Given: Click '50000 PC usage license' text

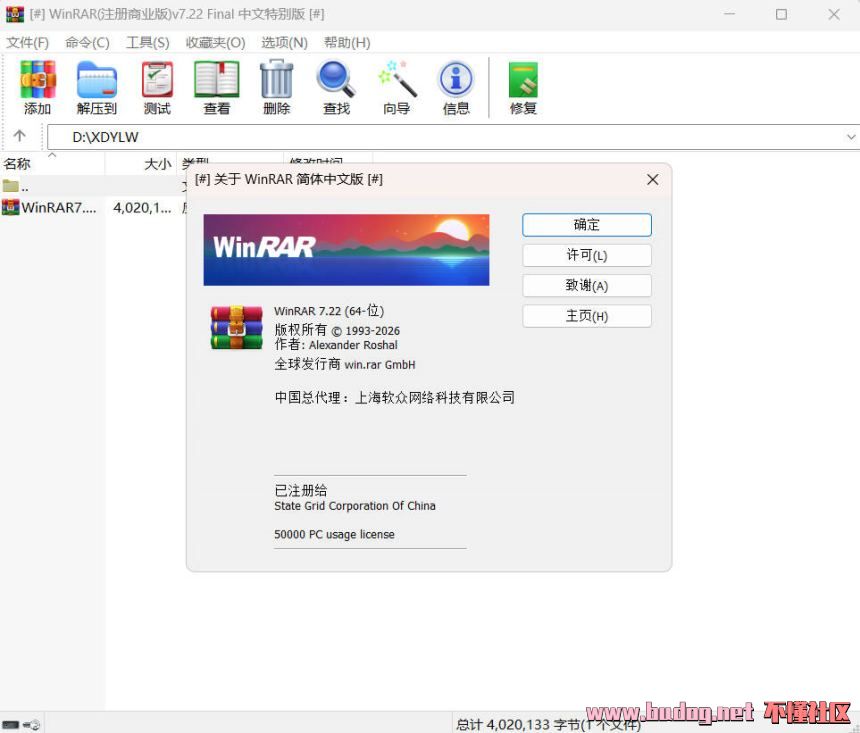Looking at the screenshot, I should click(x=334, y=534).
